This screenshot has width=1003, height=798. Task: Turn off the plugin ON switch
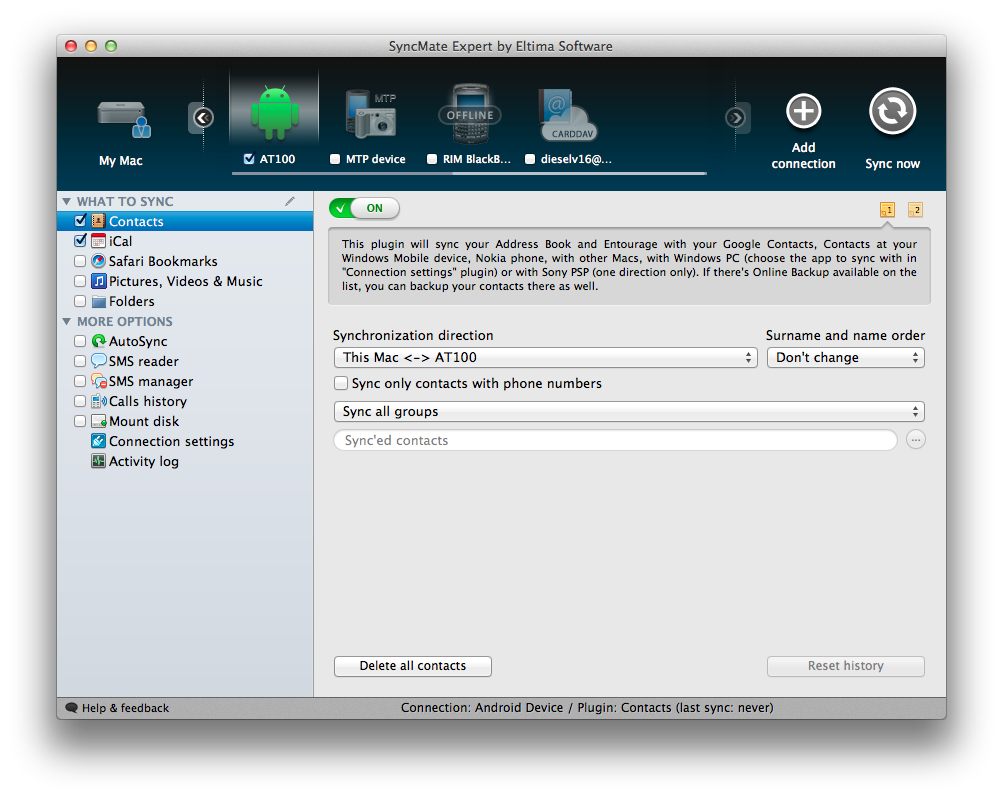364,208
